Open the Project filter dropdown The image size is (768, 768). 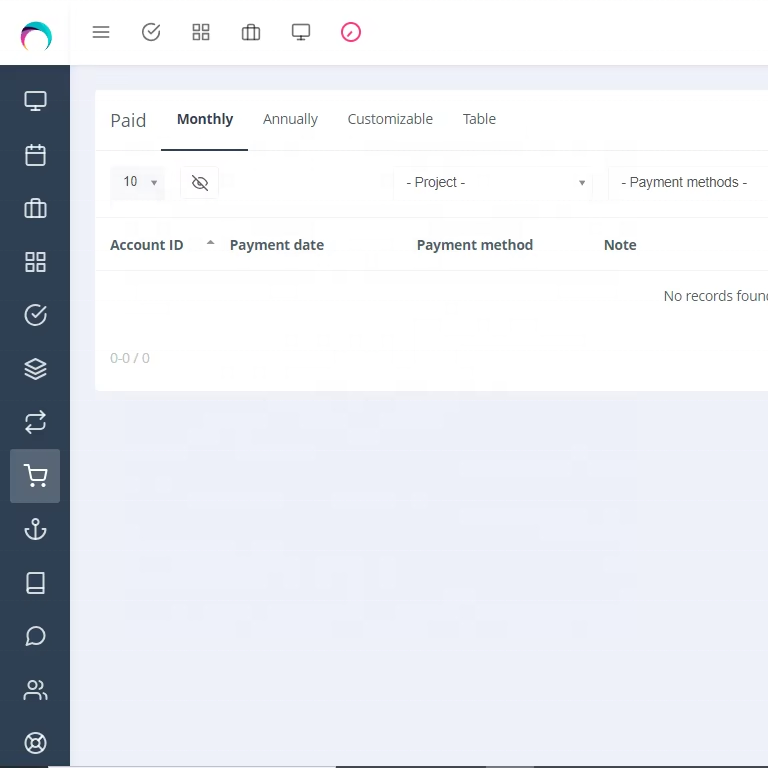494,183
